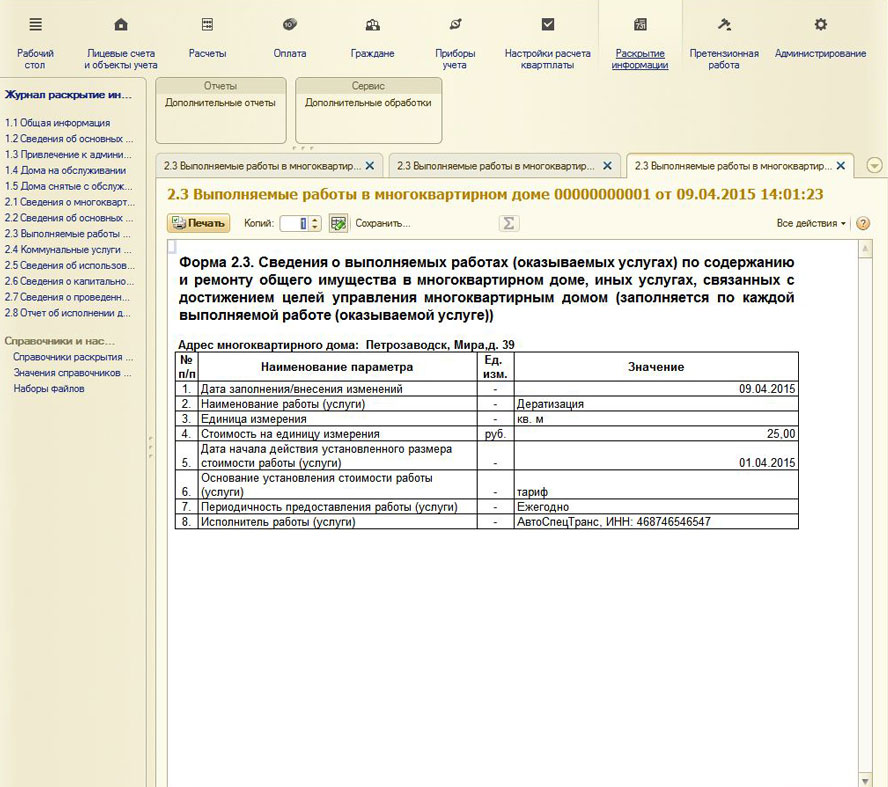Viewport: 888px width, 787px height.
Task: Close the first 2.3 Выполняемые работы tab
Action: [x=369, y=166]
